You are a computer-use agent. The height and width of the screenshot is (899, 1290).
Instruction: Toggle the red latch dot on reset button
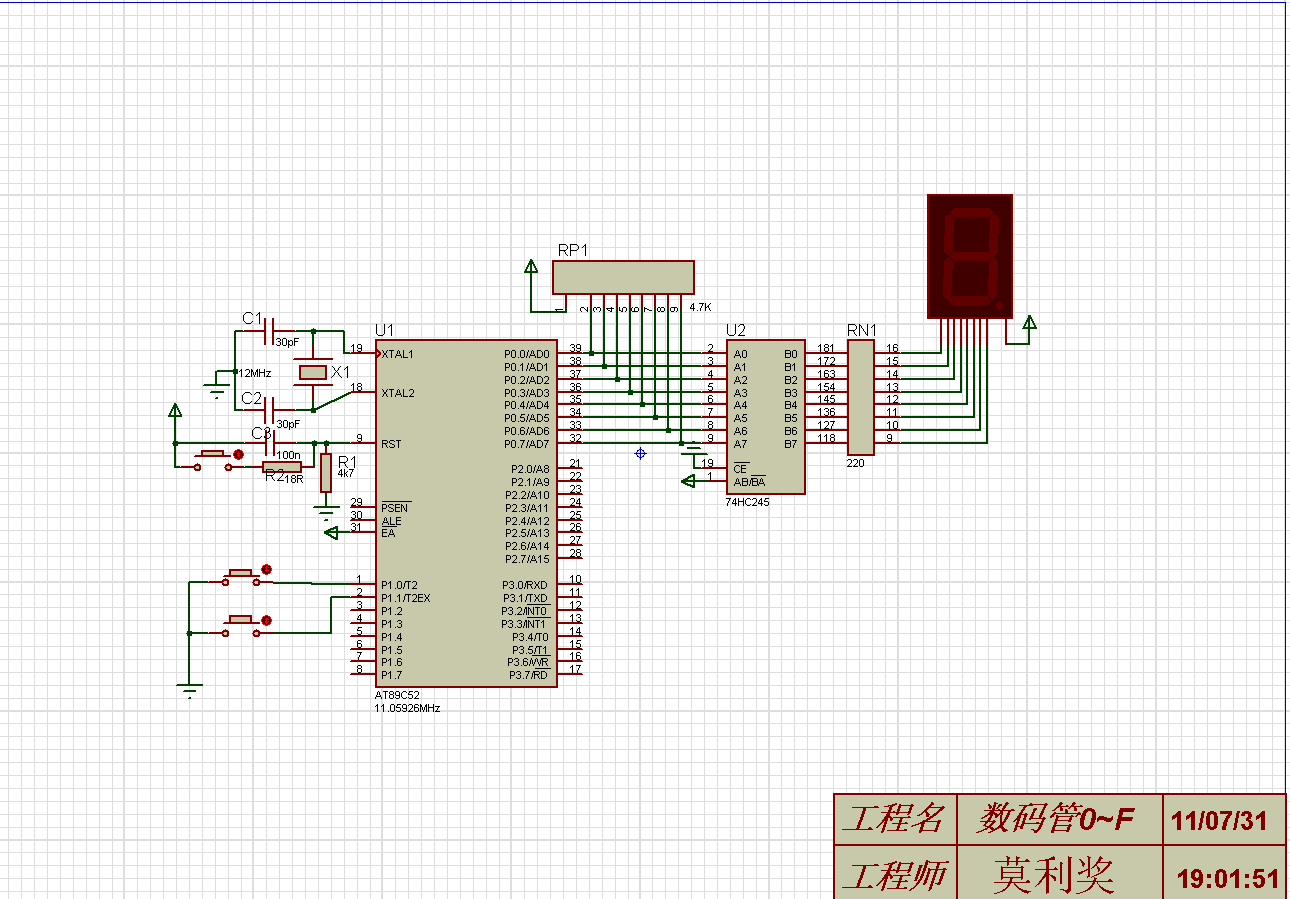238,454
